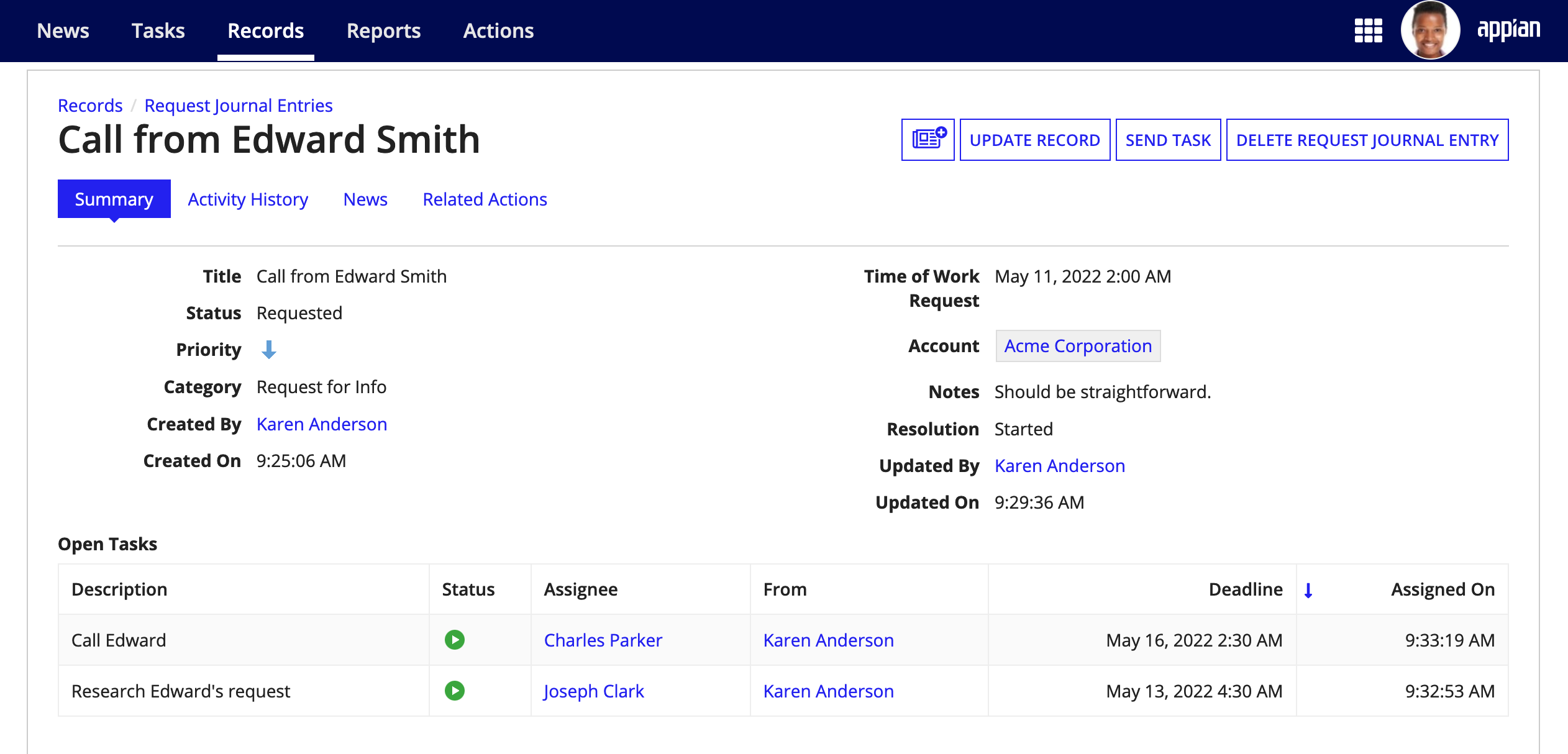The height and width of the screenshot is (754, 1568).
Task: Click the UPDATE RECORD button
Action: click(1035, 140)
